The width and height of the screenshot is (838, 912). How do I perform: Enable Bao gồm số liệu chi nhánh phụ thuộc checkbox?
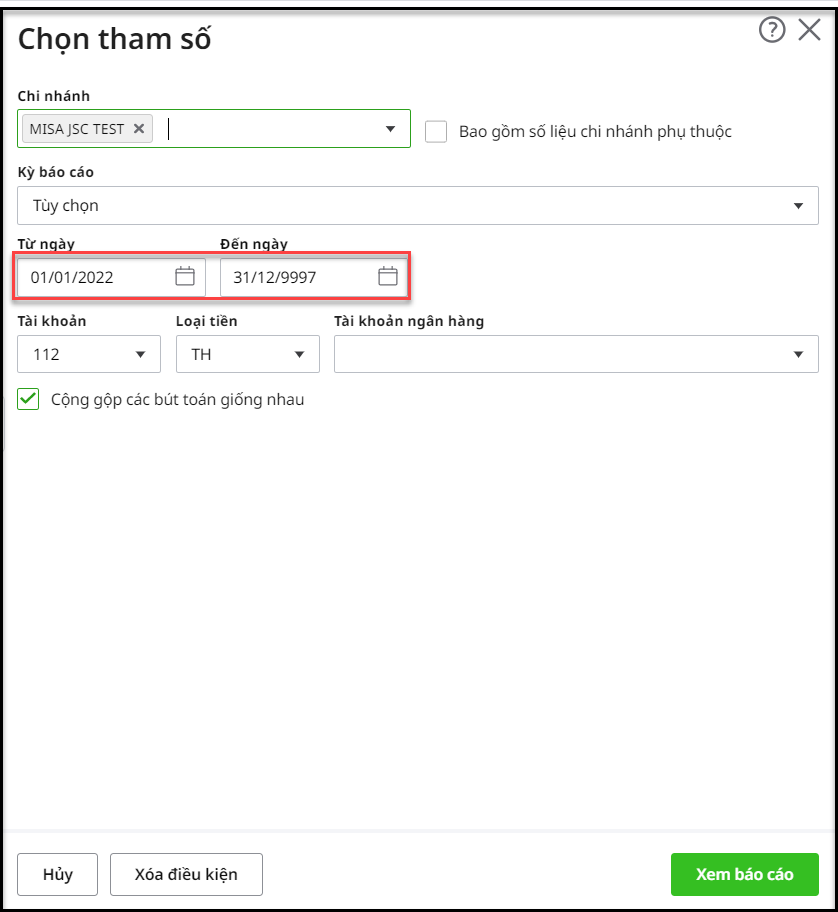click(x=436, y=131)
